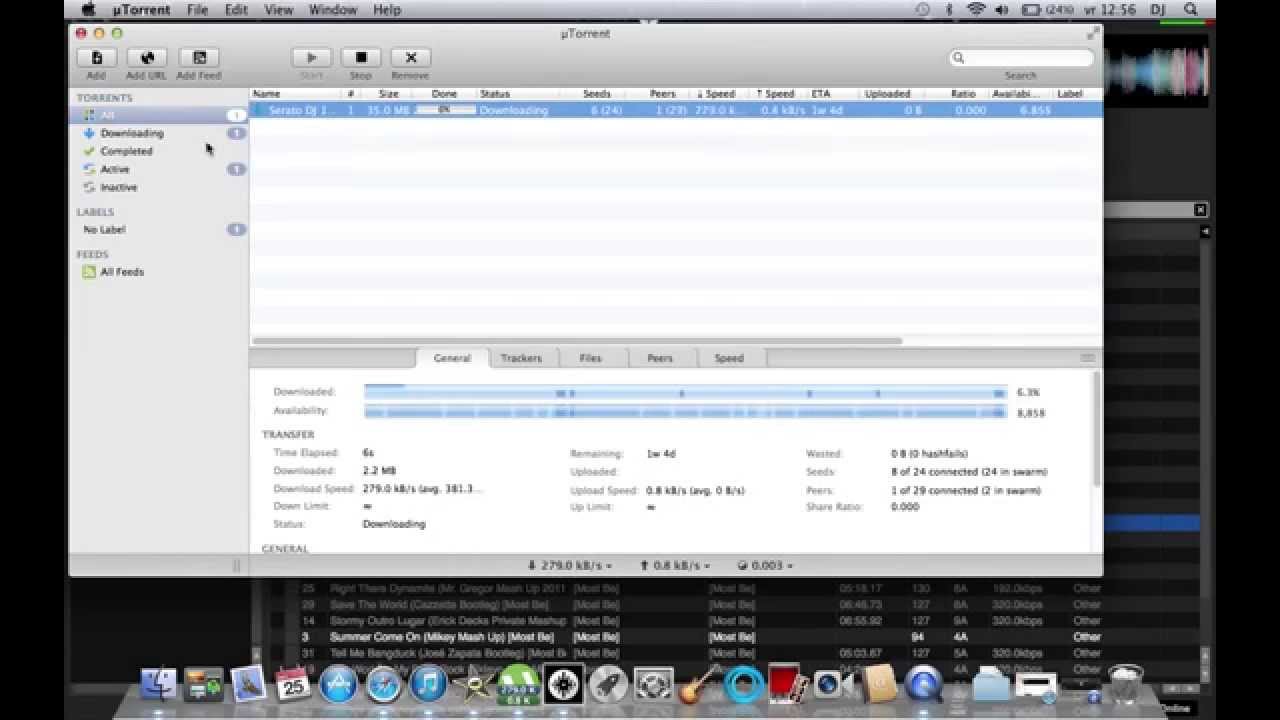Open the download speed limit dropdown in status bar
This screenshot has height=720, width=1280.
coord(569,565)
